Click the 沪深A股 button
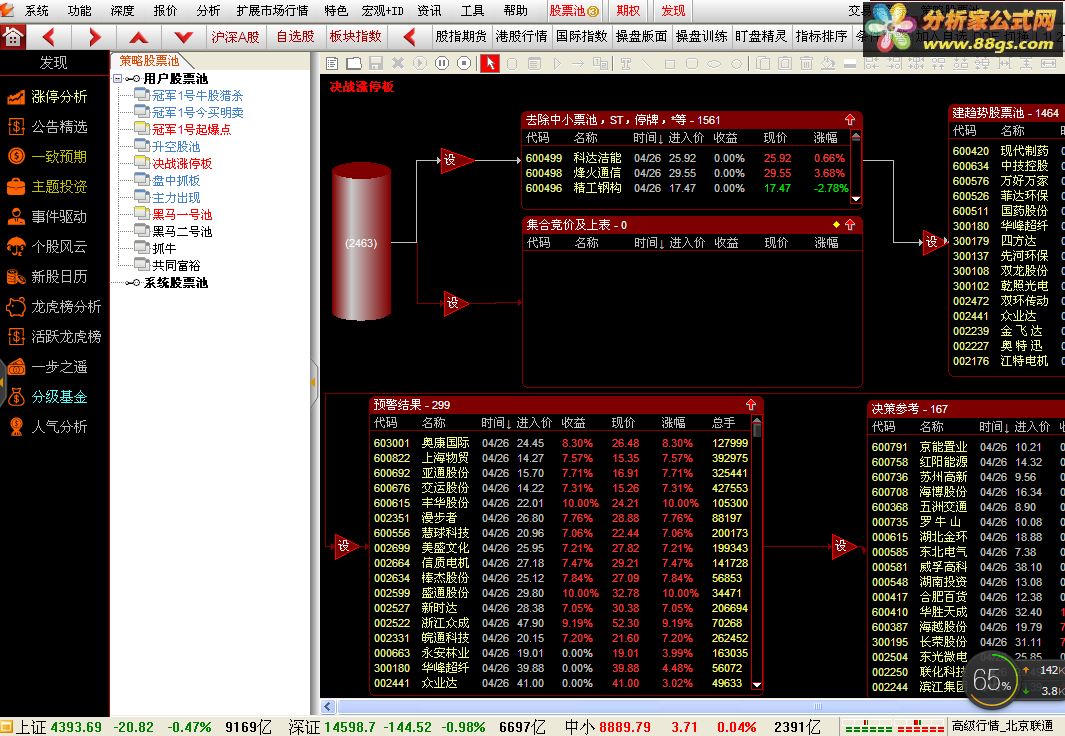The height and width of the screenshot is (736, 1065). pos(235,37)
